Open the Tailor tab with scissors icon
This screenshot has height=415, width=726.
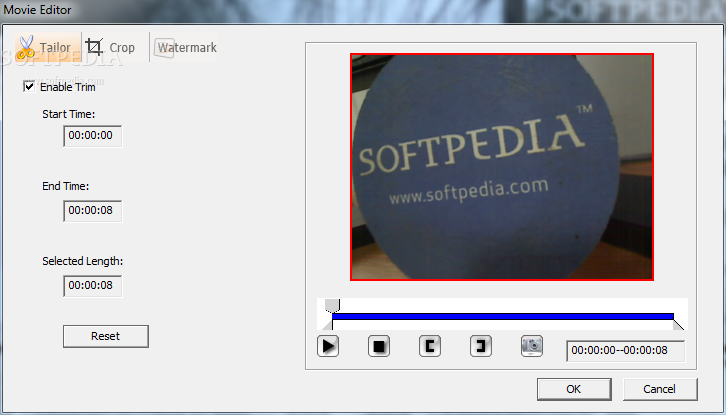pyautogui.click(x=48, y=47)
